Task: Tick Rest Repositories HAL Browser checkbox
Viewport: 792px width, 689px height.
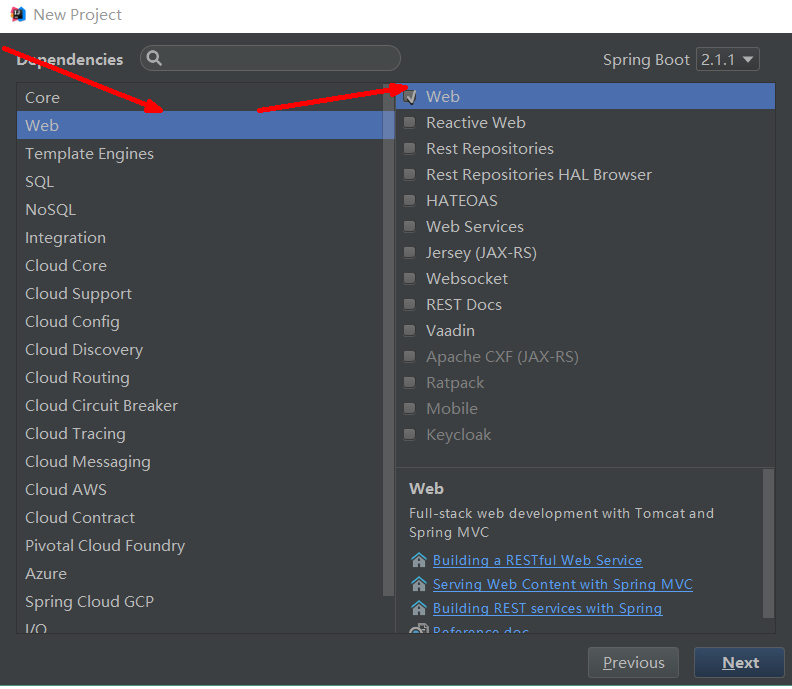Action: pyautogui.click(x=410, y=174)
